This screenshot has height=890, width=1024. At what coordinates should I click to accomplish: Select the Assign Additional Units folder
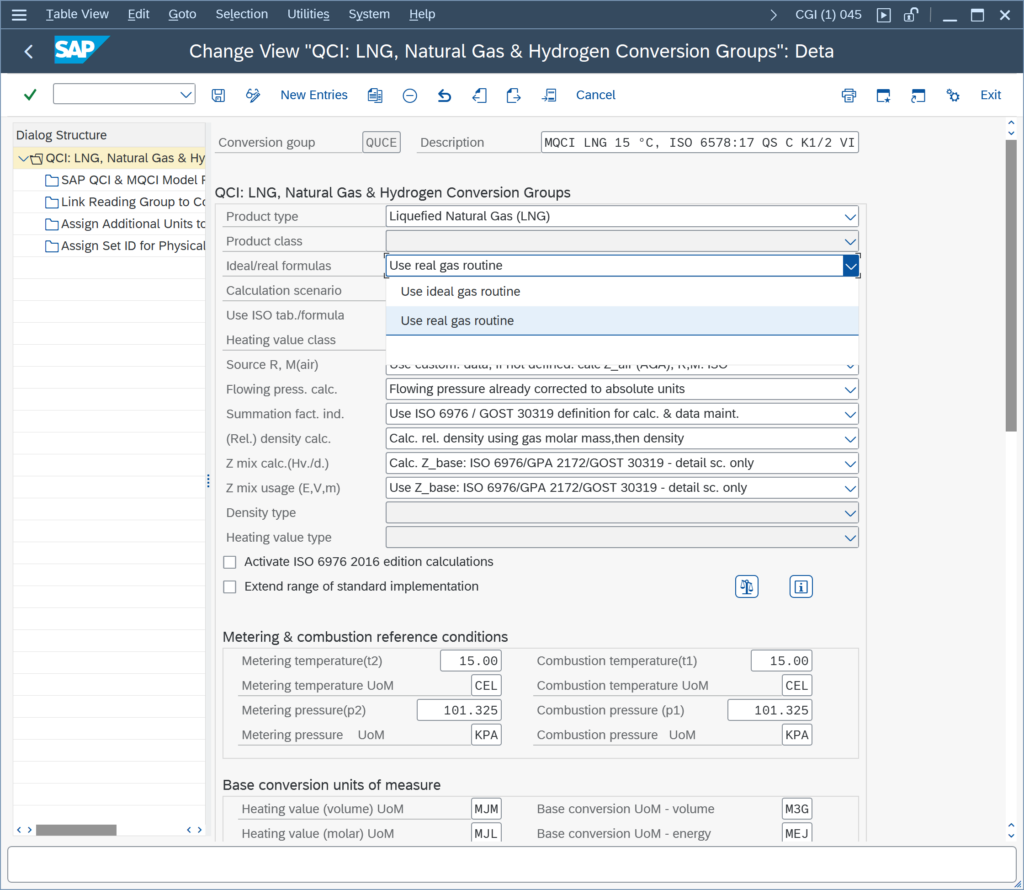click(x=125, y=224)
